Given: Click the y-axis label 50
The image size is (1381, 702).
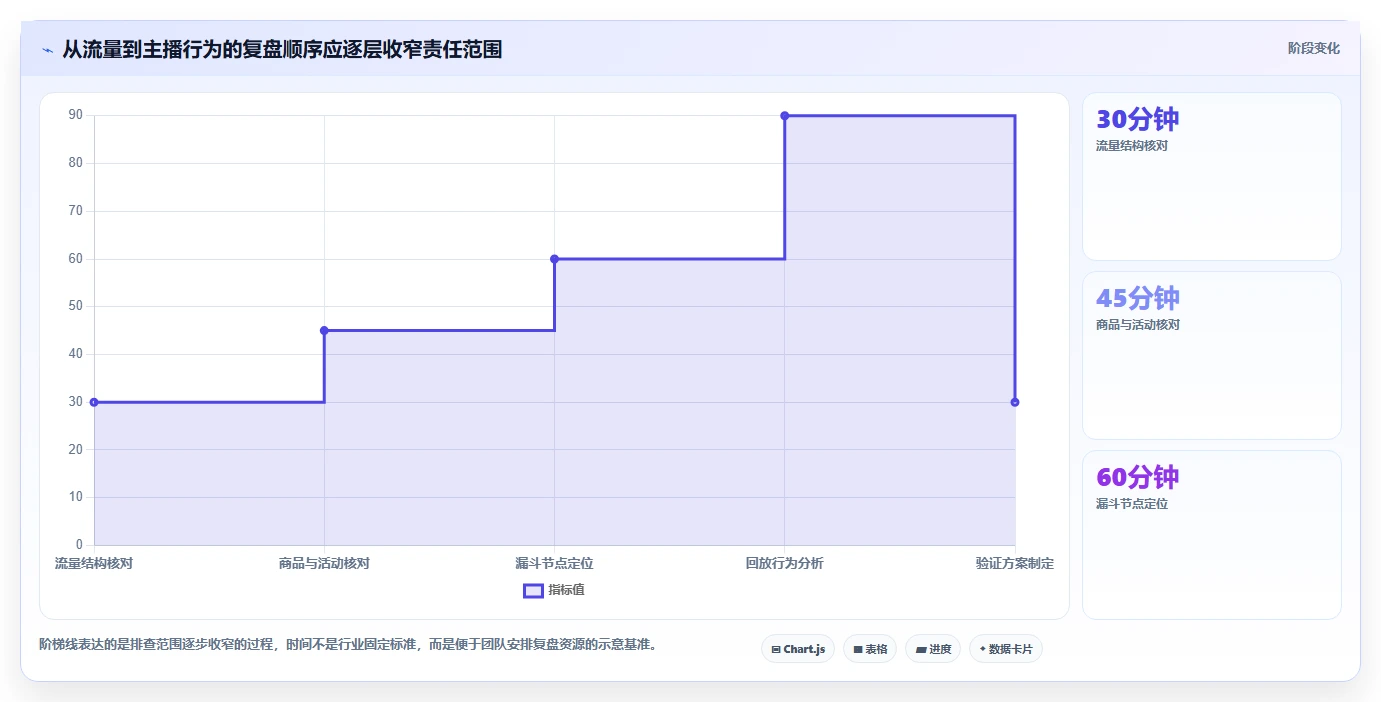Looking at the screenshot, I should pyautogui.click(x=75, y=306).
